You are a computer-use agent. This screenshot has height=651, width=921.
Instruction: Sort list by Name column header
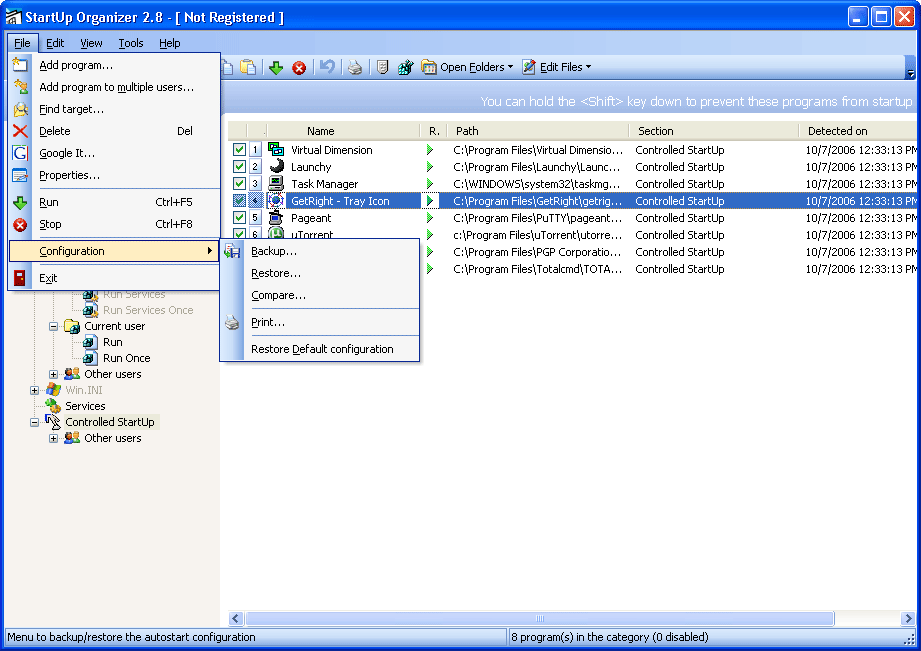343,130
